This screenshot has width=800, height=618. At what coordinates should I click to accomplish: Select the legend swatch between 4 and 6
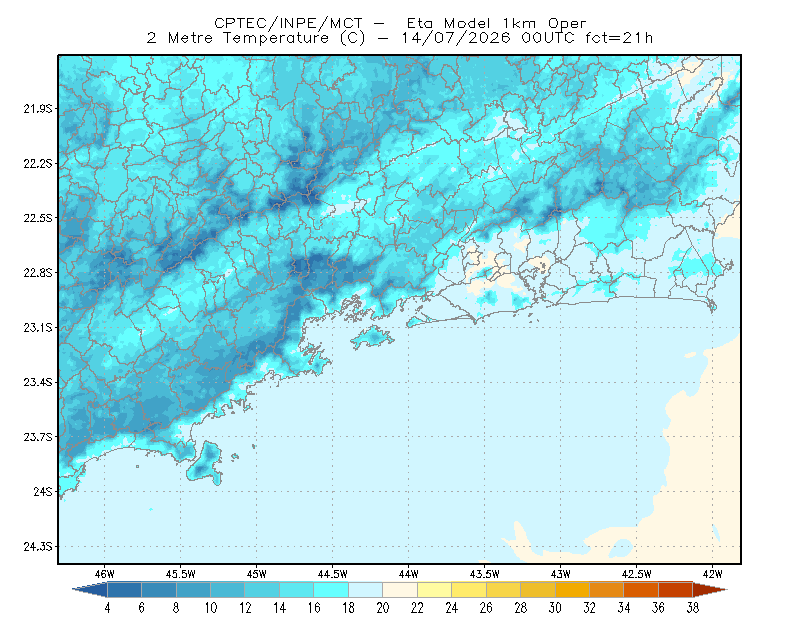click(124, 590)
